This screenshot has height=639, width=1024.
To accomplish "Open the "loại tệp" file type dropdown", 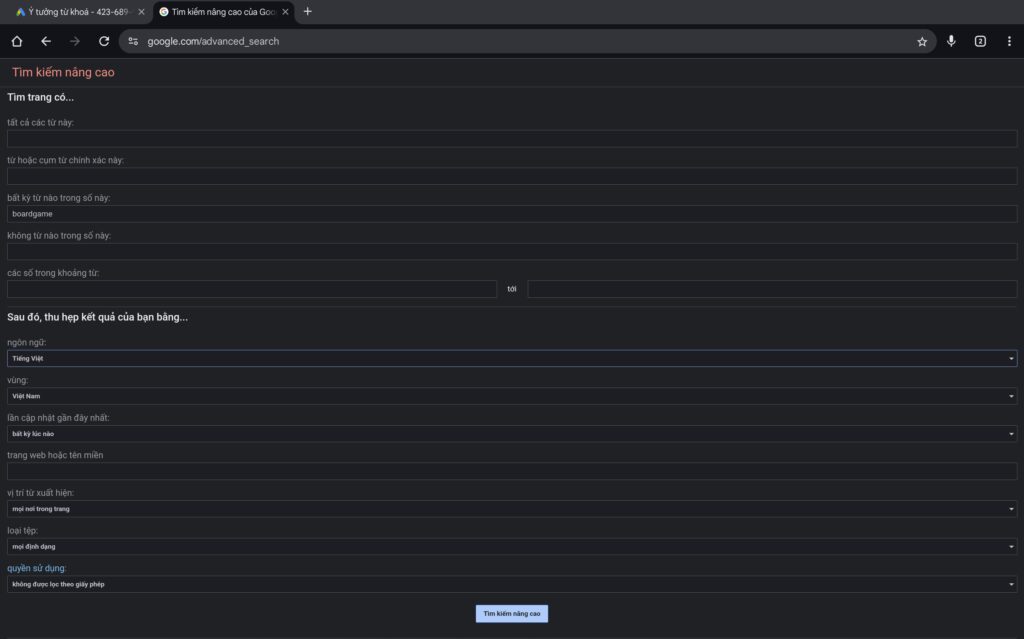I will point(511,547).
